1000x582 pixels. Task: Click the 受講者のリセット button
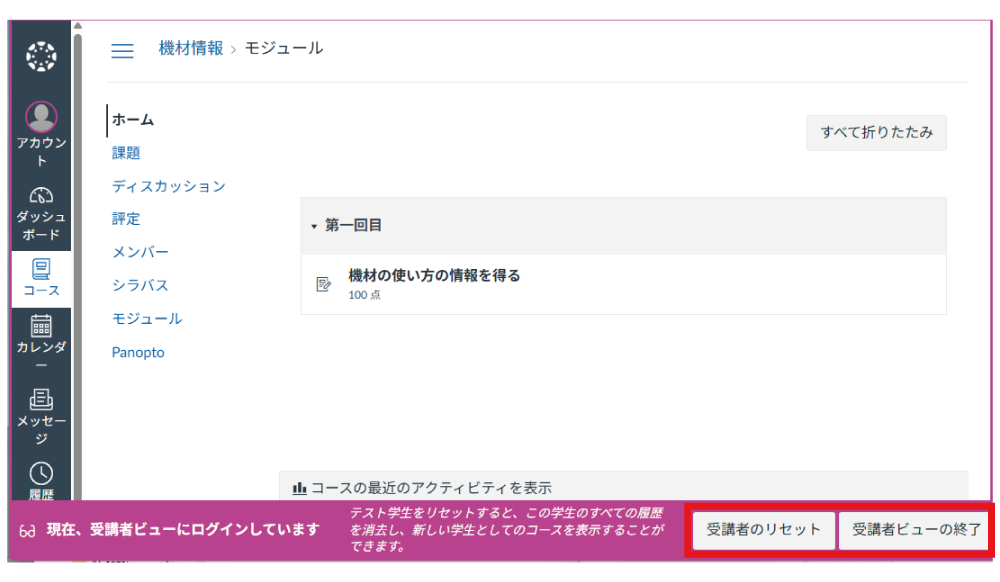pyautogui.click(x=764, y=529)
